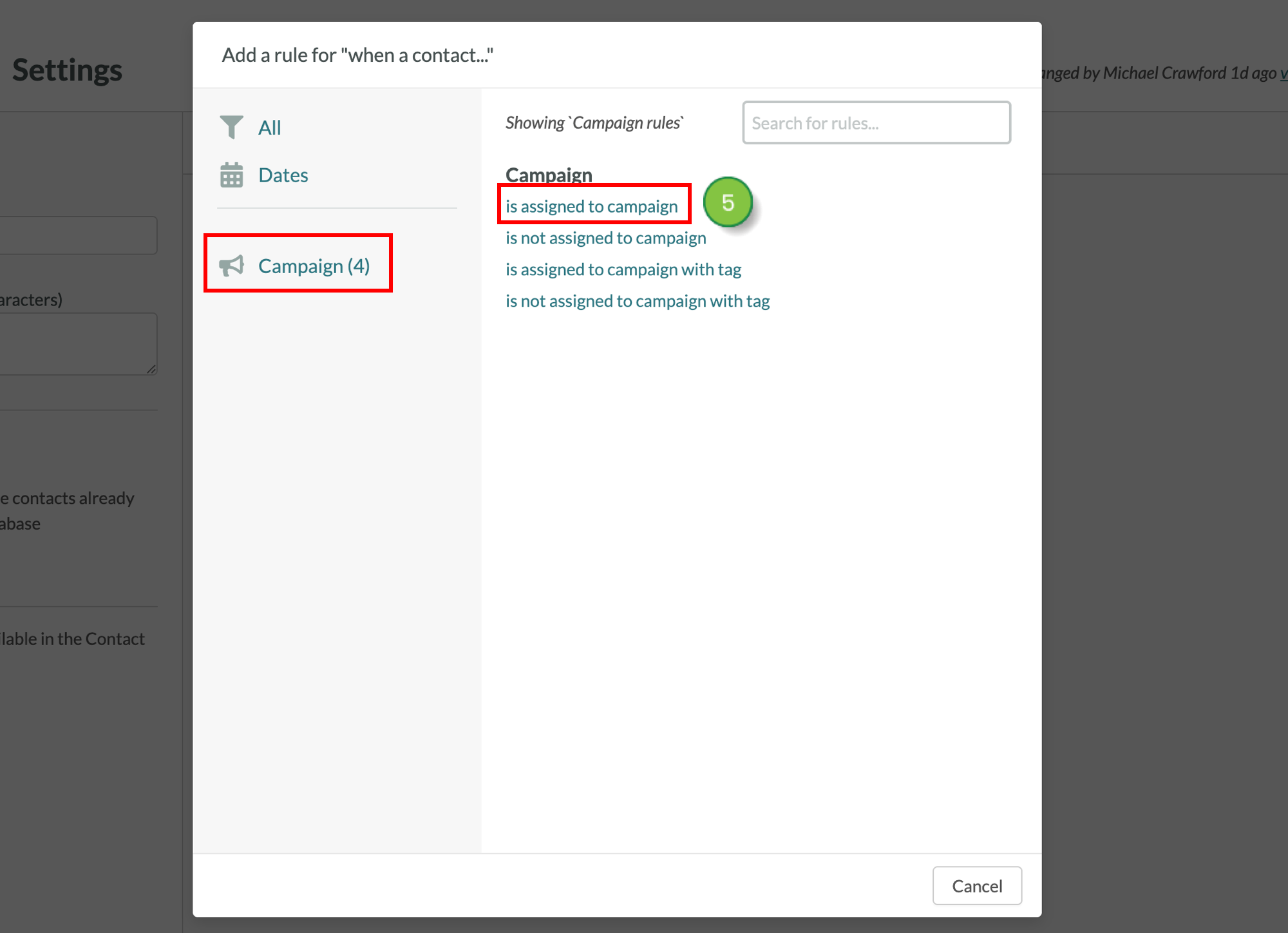Screen dimensions: 1288x933
Task: Click the Settings page heading
Action: pyautogui.click(x=67, y=70)
